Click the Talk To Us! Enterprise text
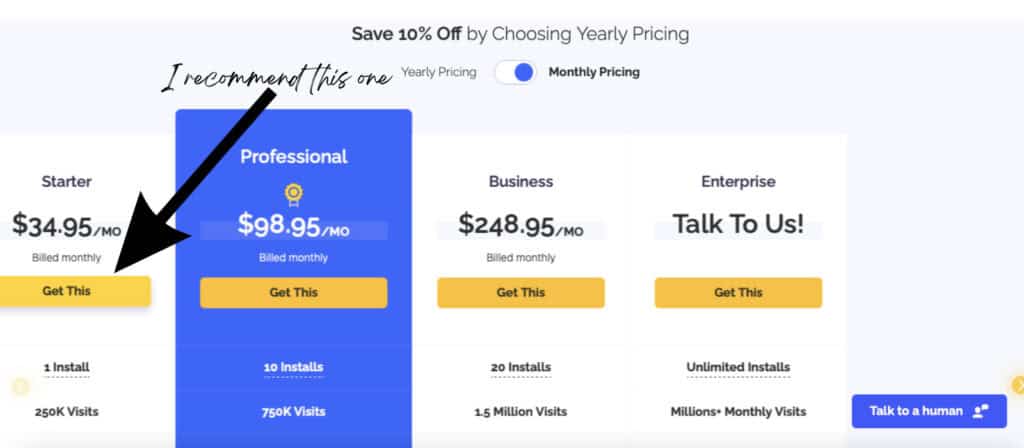The image size is (1024, 448). tap(738, 224)
